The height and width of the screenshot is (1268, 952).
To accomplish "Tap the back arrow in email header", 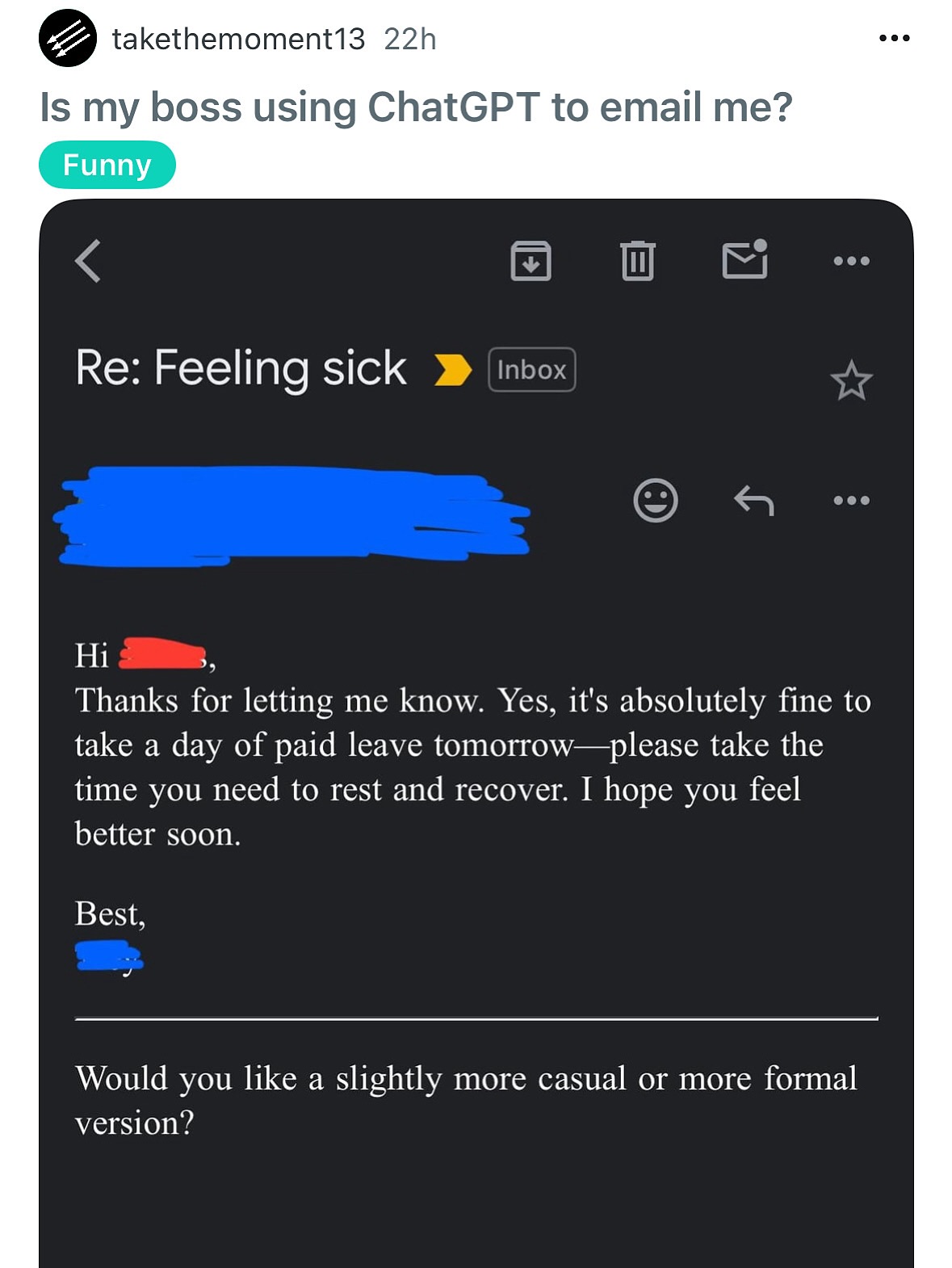I will (x=88, y=261).
